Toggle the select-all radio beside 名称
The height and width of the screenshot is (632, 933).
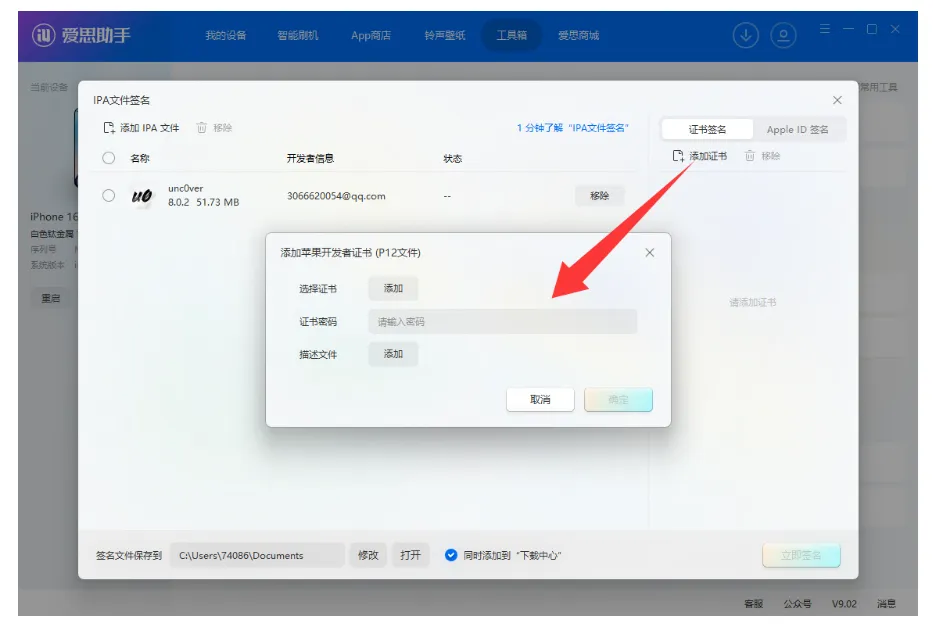click(x=108, y=158)
